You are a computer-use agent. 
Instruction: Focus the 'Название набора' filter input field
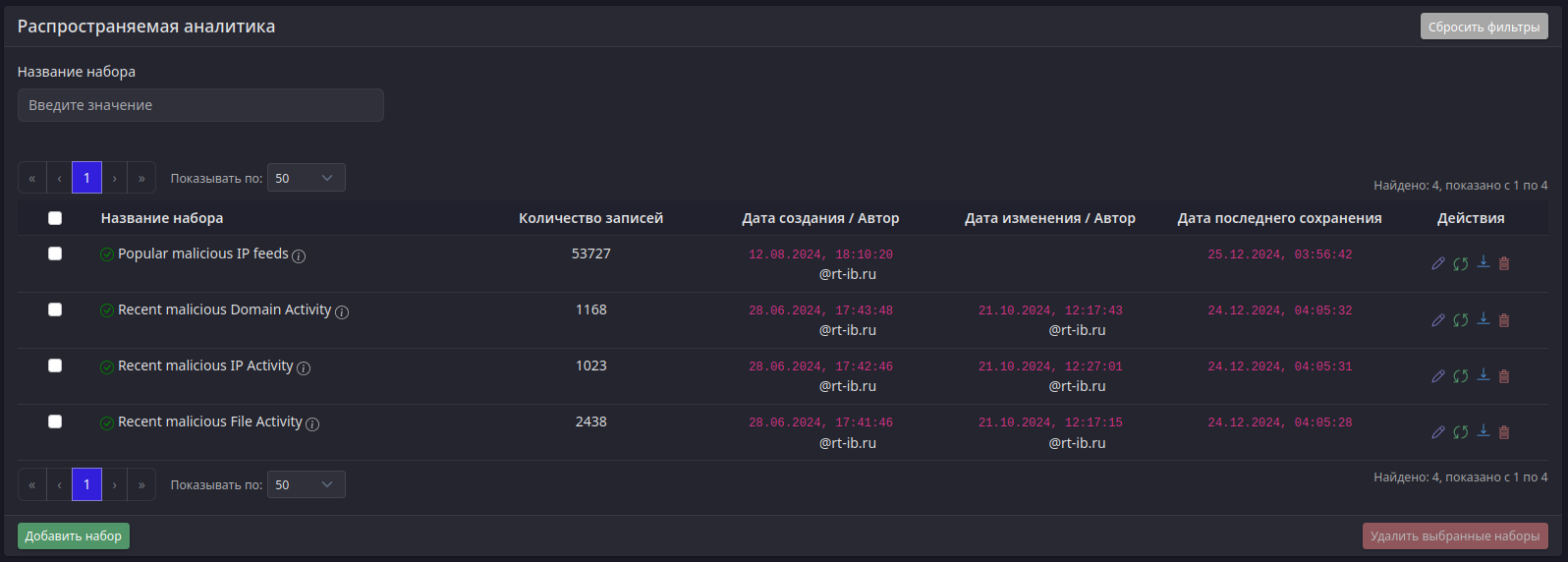200,105
